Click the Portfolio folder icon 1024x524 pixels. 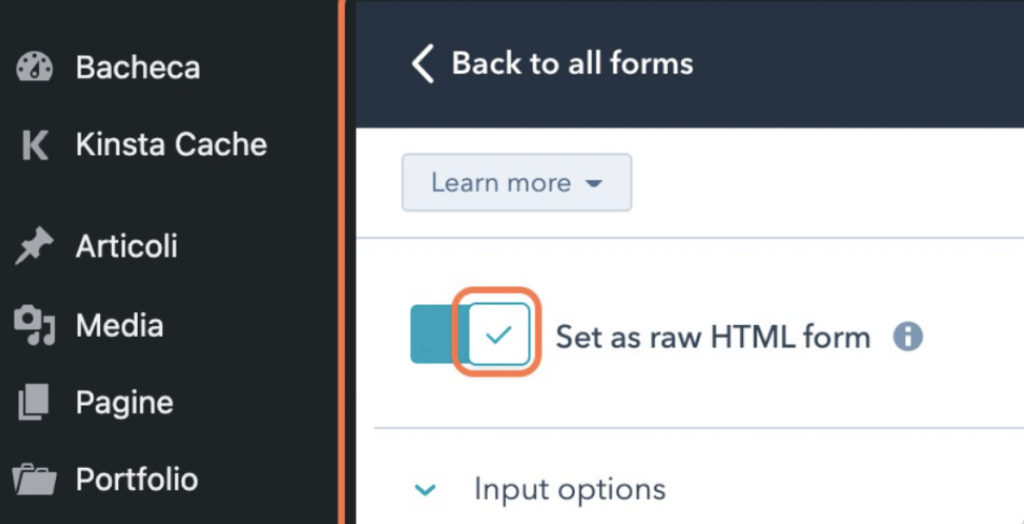(x=35, y=480)
